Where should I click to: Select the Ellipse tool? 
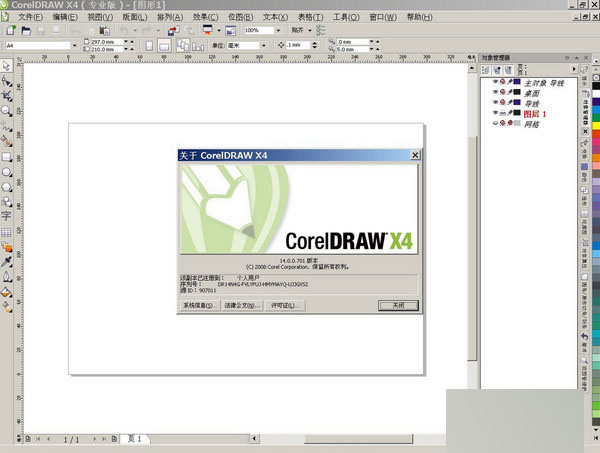click(x=6, y=172)
